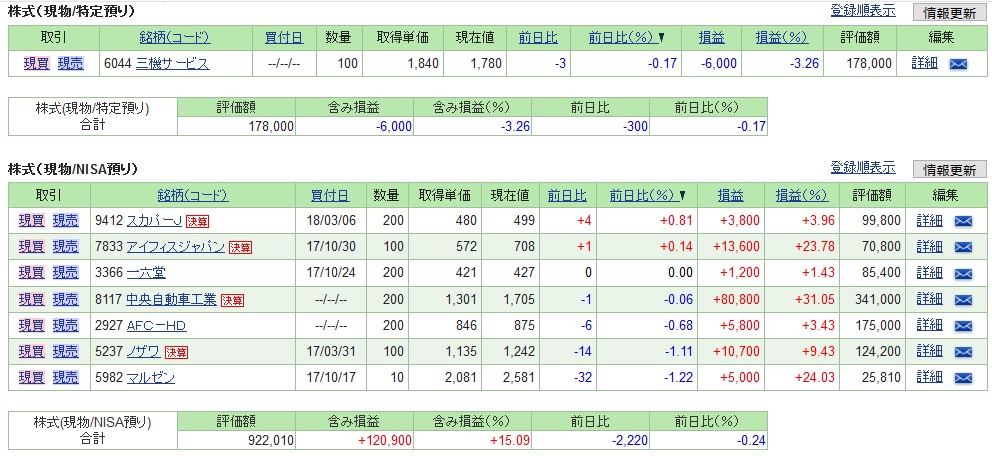Click 現売 for アイフィスジャパン
Viewport: 992px width, 456px height.
tap(65, 247)
